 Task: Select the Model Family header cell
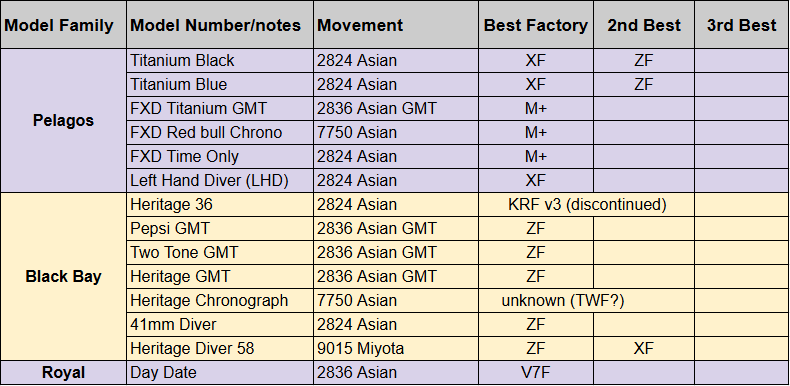63,25
